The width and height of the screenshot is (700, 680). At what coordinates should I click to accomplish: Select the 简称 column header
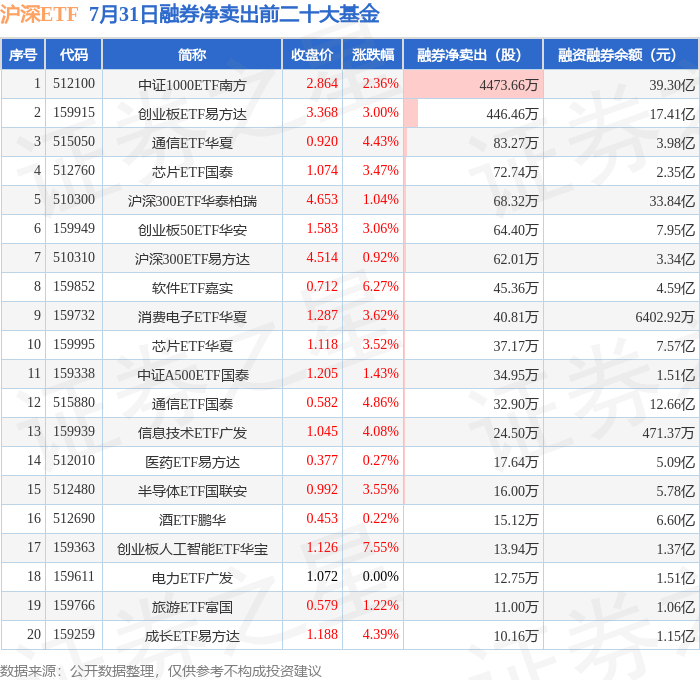click(x=192, y=54)
